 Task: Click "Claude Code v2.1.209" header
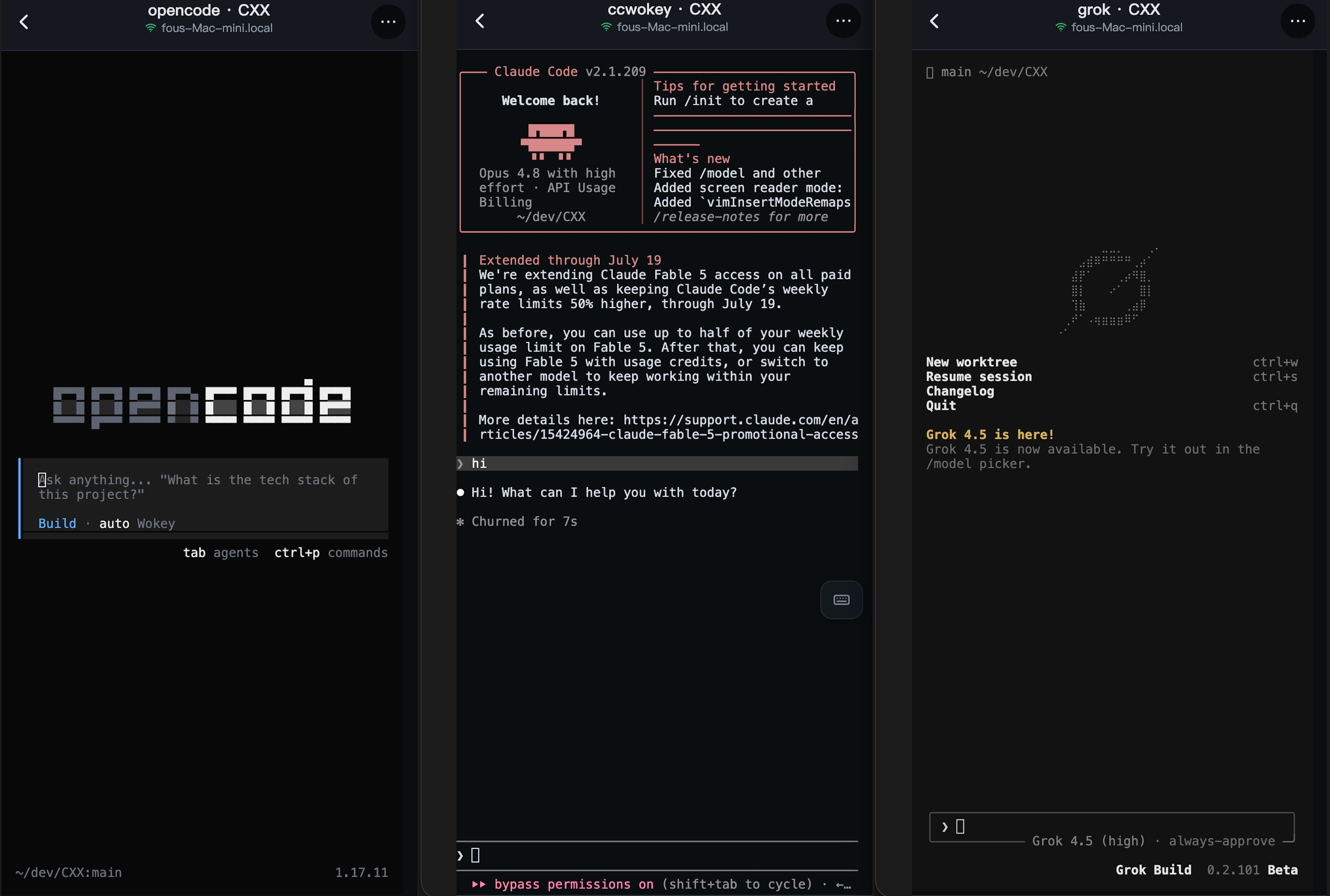pyautogui.click(x=570, y=71)
